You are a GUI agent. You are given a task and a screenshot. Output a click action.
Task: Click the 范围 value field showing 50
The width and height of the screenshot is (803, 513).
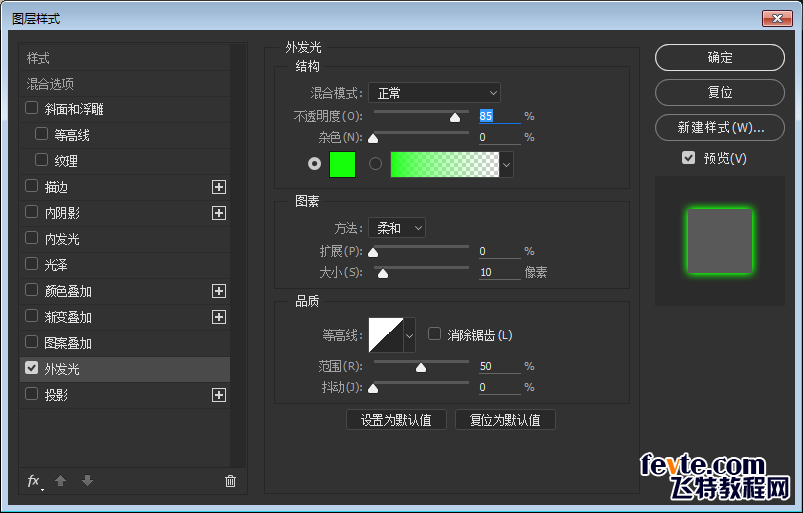(x=499, y=366)
